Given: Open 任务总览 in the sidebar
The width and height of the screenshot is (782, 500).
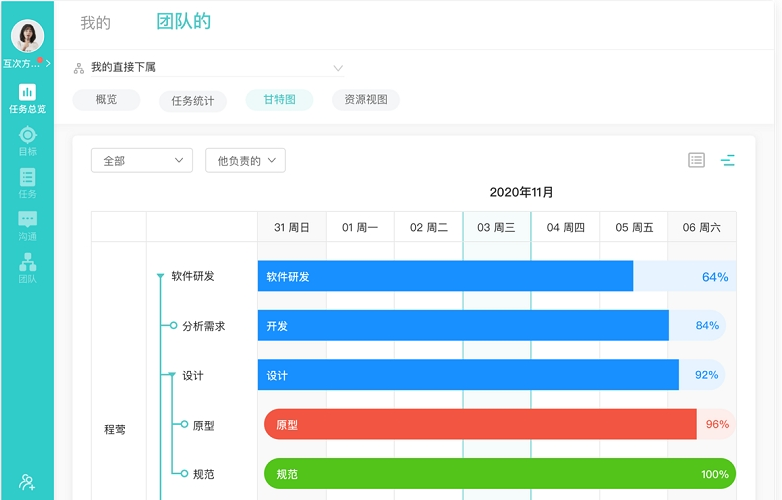Looking at the screenshot, I should 27,98.
